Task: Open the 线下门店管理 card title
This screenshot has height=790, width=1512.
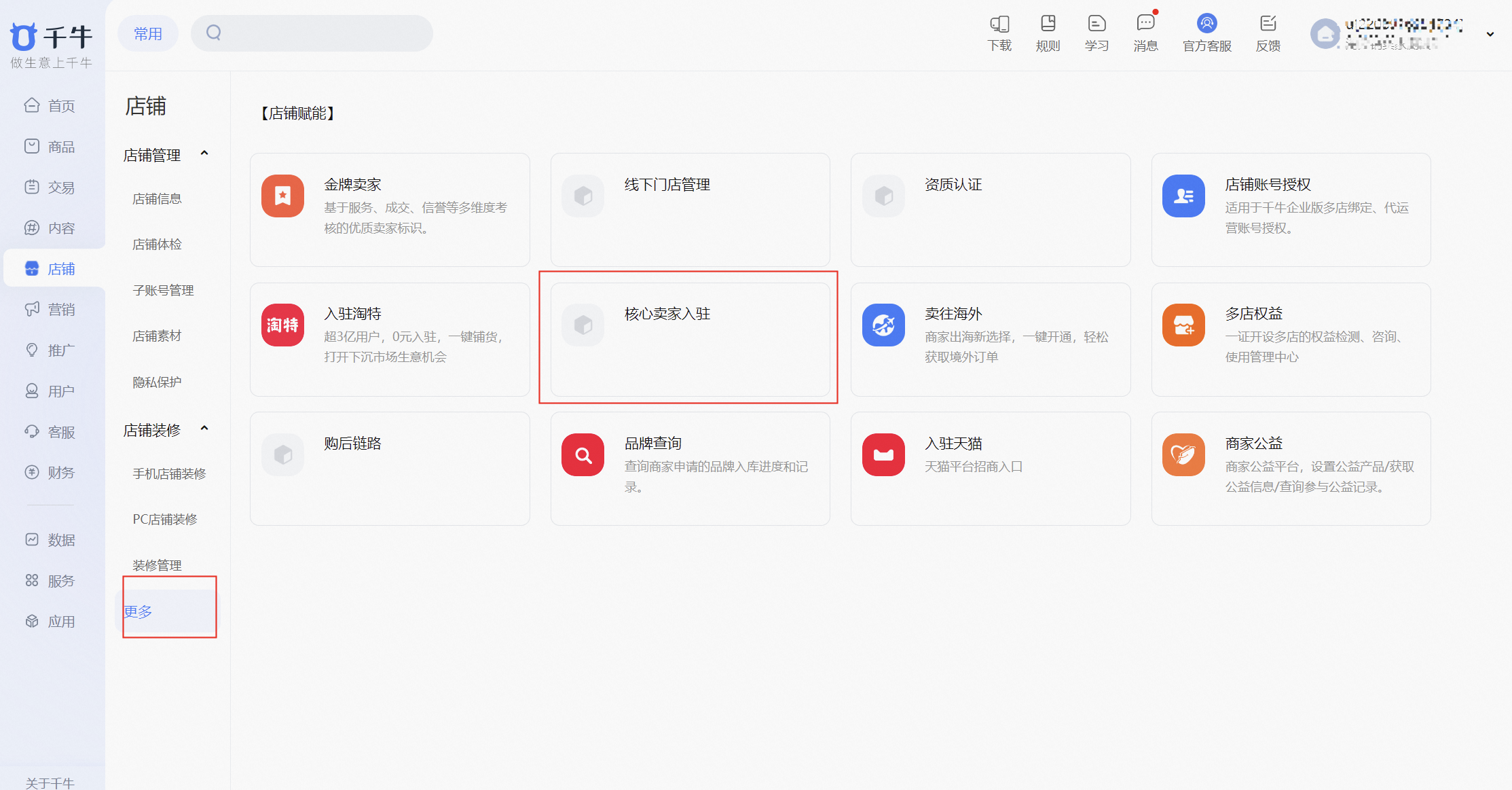Action: coord(667,185)
